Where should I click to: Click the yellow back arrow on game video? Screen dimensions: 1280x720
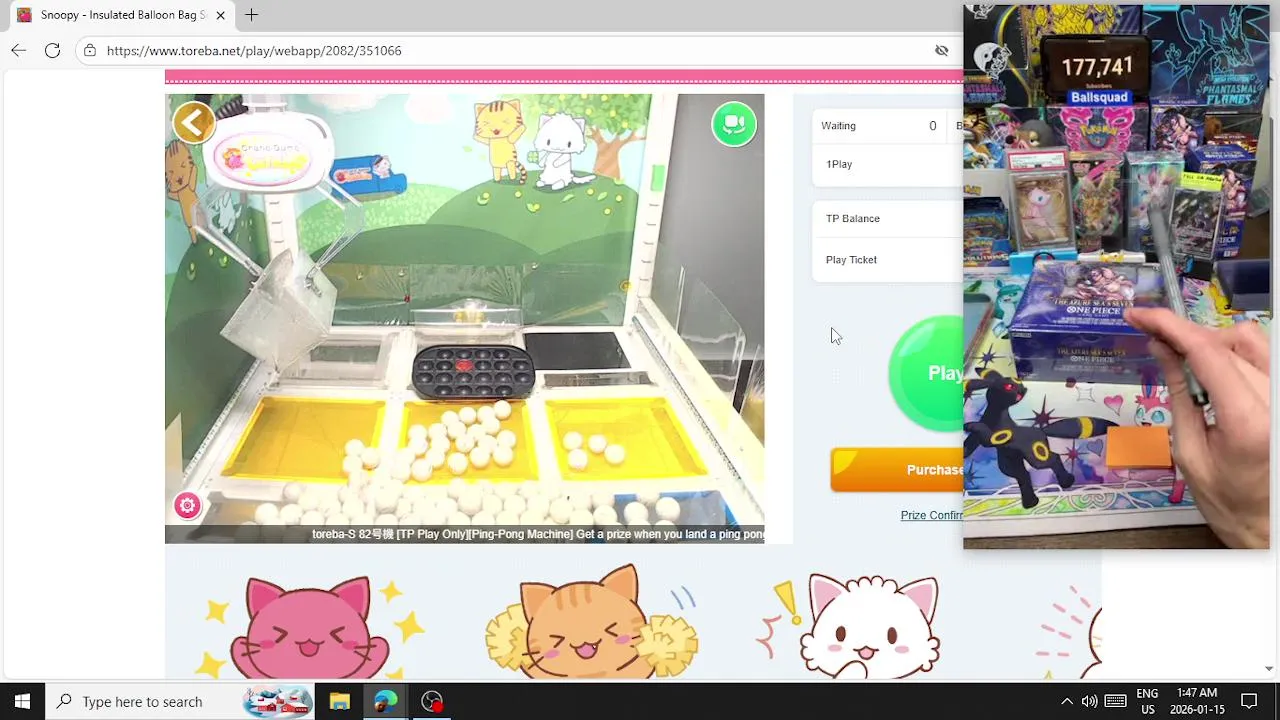193,123
